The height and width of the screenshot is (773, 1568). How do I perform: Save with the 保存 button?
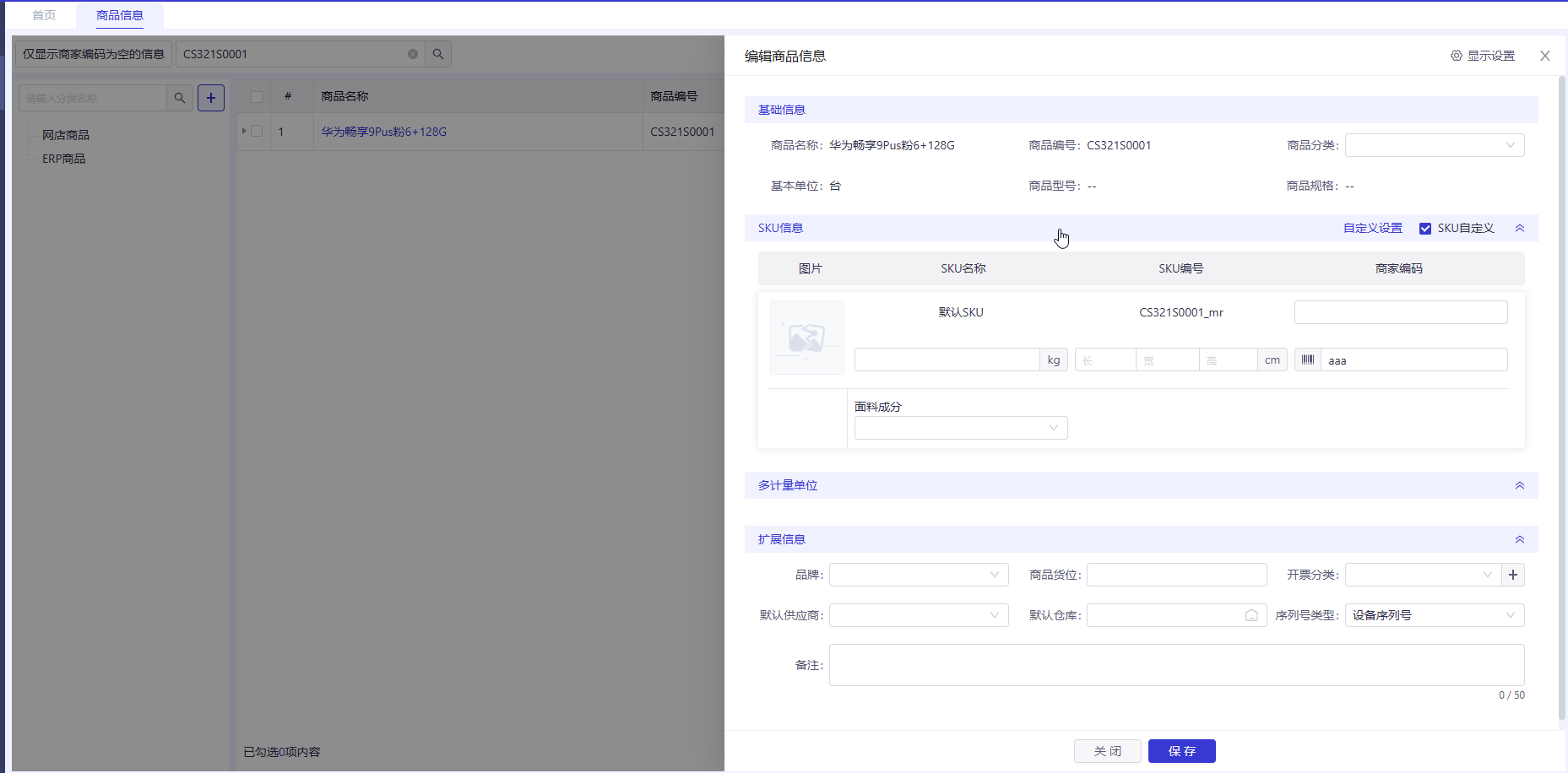[1182, 751]
